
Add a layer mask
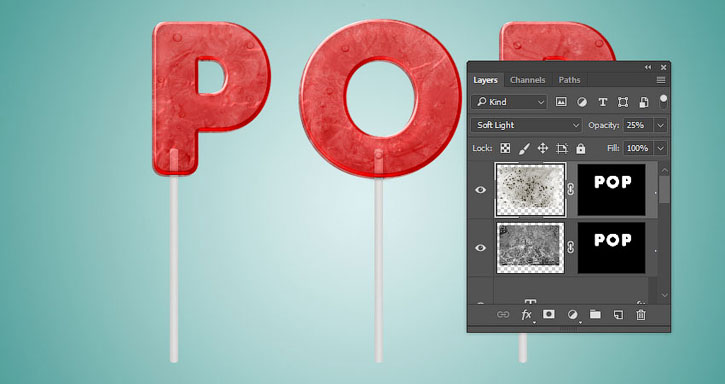(549, 315)
